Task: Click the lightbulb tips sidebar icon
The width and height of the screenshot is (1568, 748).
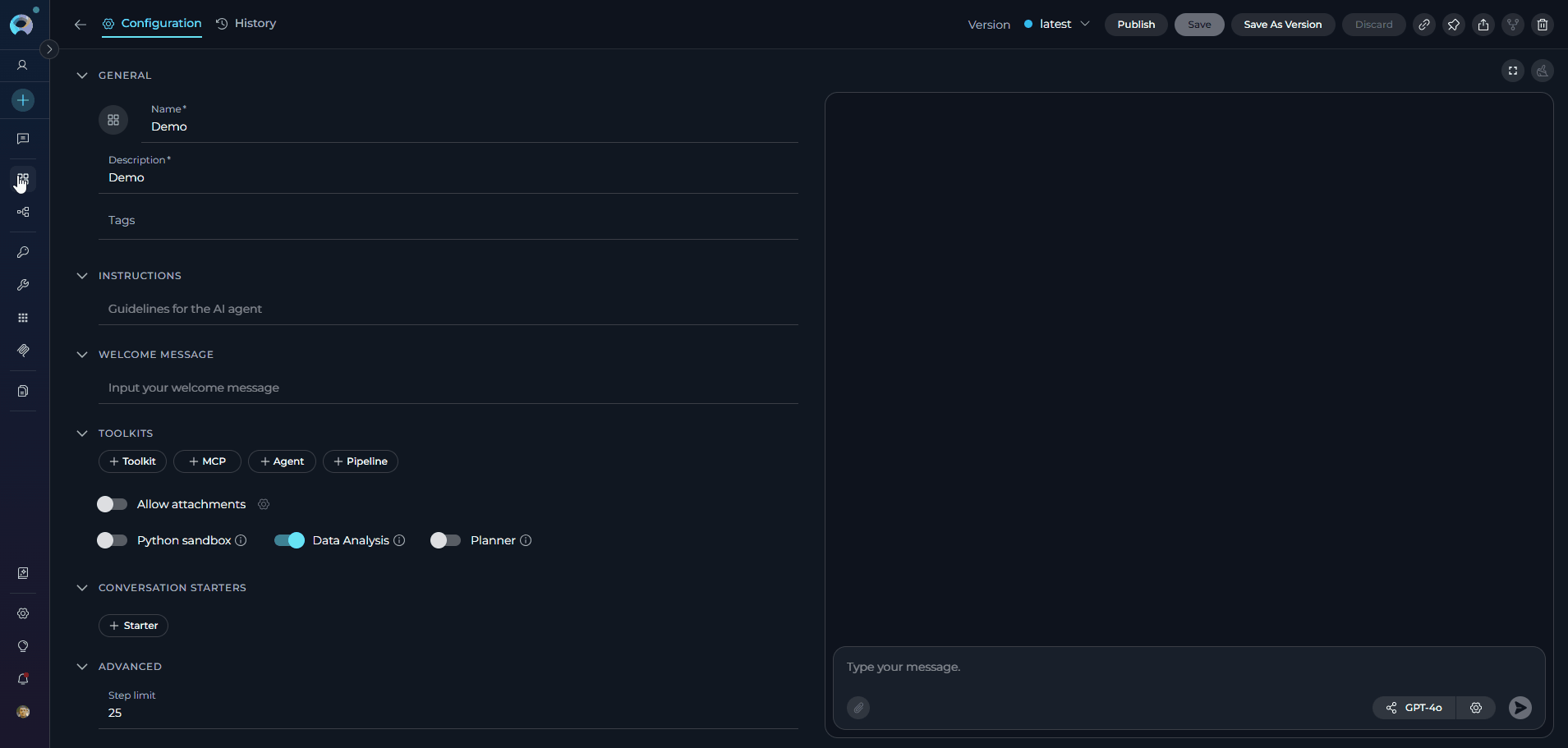Action: (23, 646)
